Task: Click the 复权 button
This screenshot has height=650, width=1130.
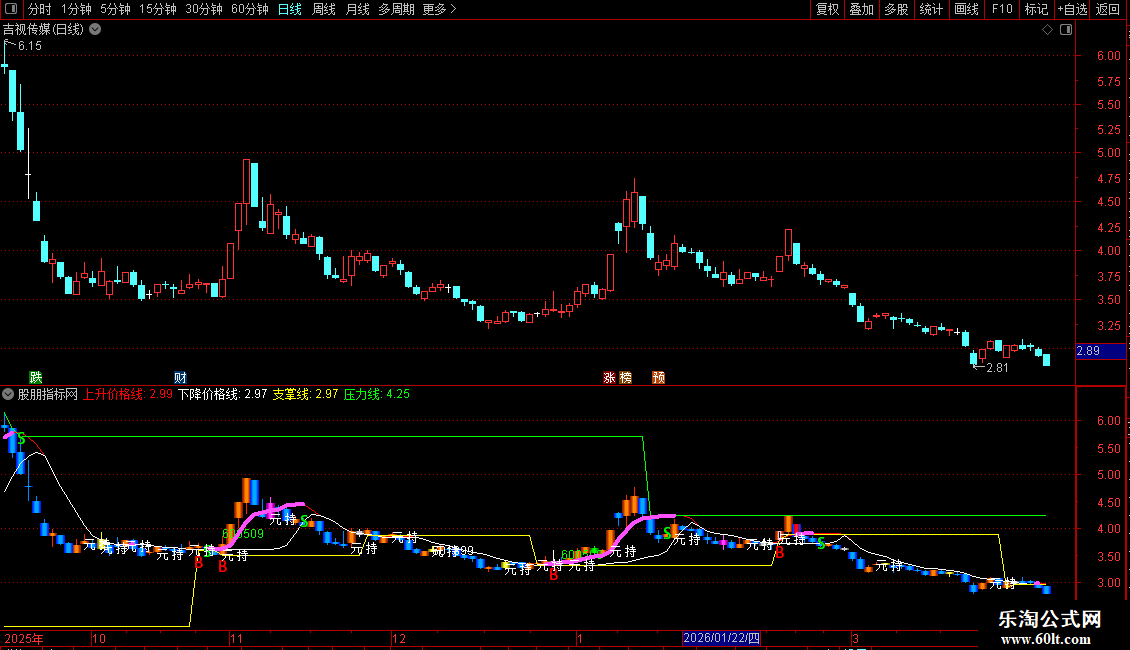Action: (827, 9)
